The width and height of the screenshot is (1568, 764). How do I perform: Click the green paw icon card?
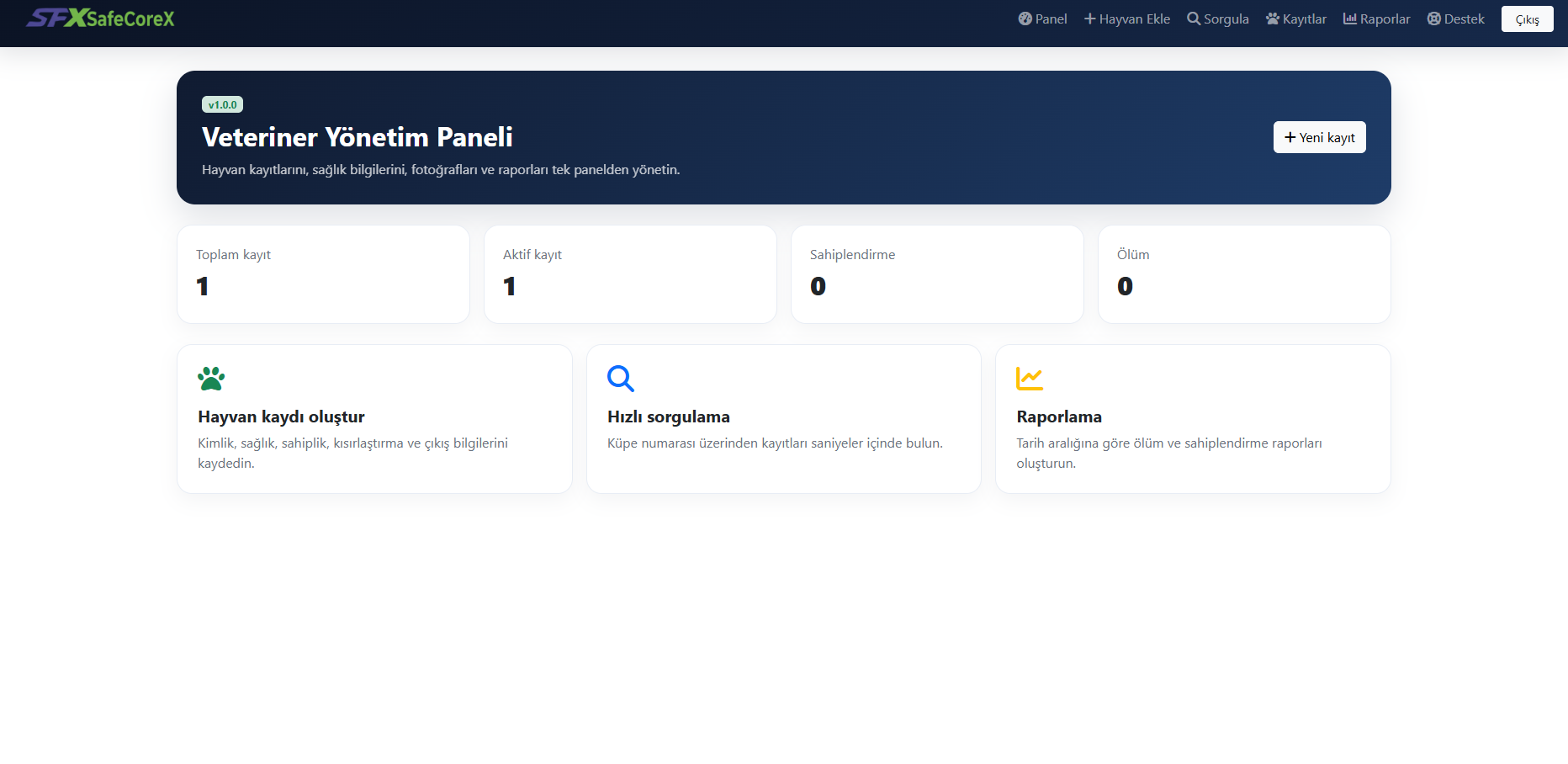(211, 379)
